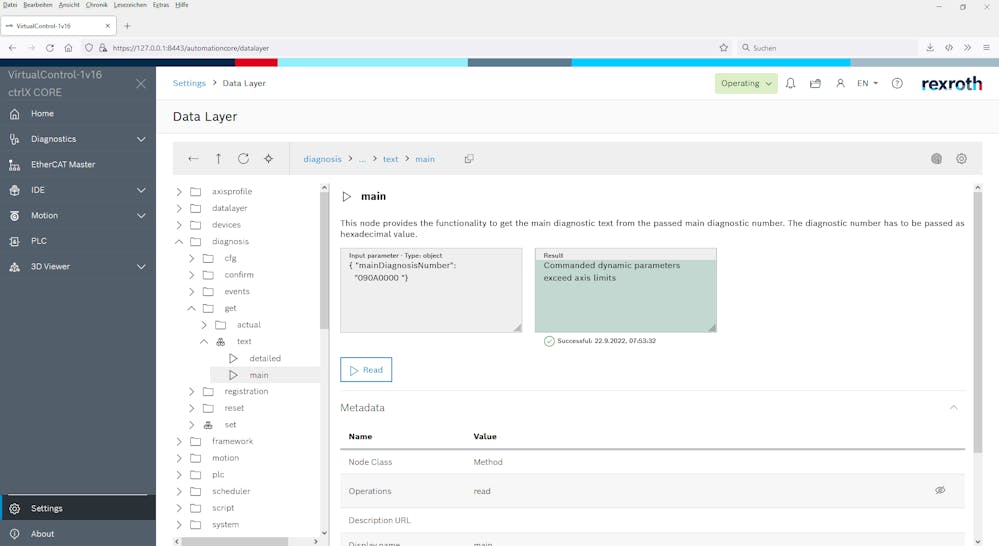Click the Settings breadcrumb link
This screenshot has height=546, width=999.
pos(189,84)
